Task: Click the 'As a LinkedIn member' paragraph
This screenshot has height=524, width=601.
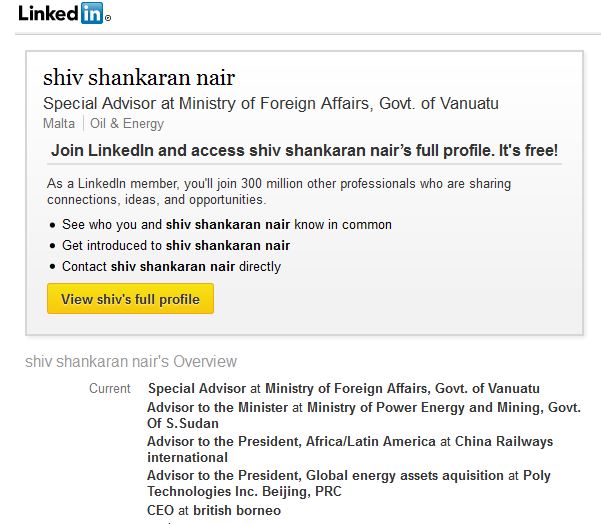Action: click(279, 192)
